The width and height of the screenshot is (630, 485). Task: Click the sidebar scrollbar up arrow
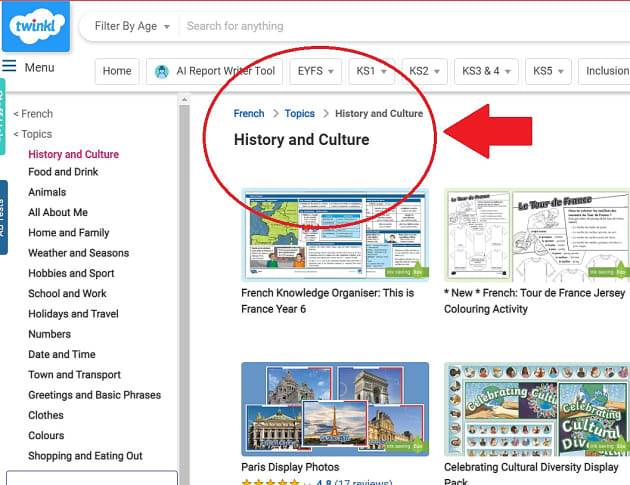(184, 99)
